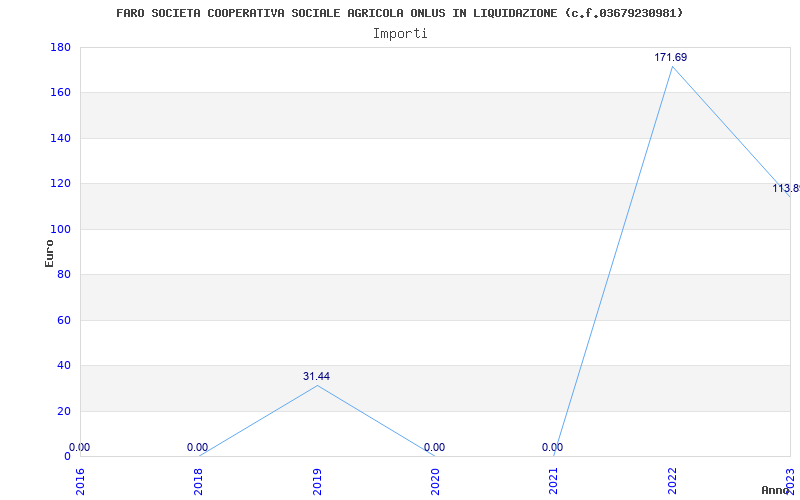
Task: Click the 20 y-axis value
Action: (x=64, y=411)
